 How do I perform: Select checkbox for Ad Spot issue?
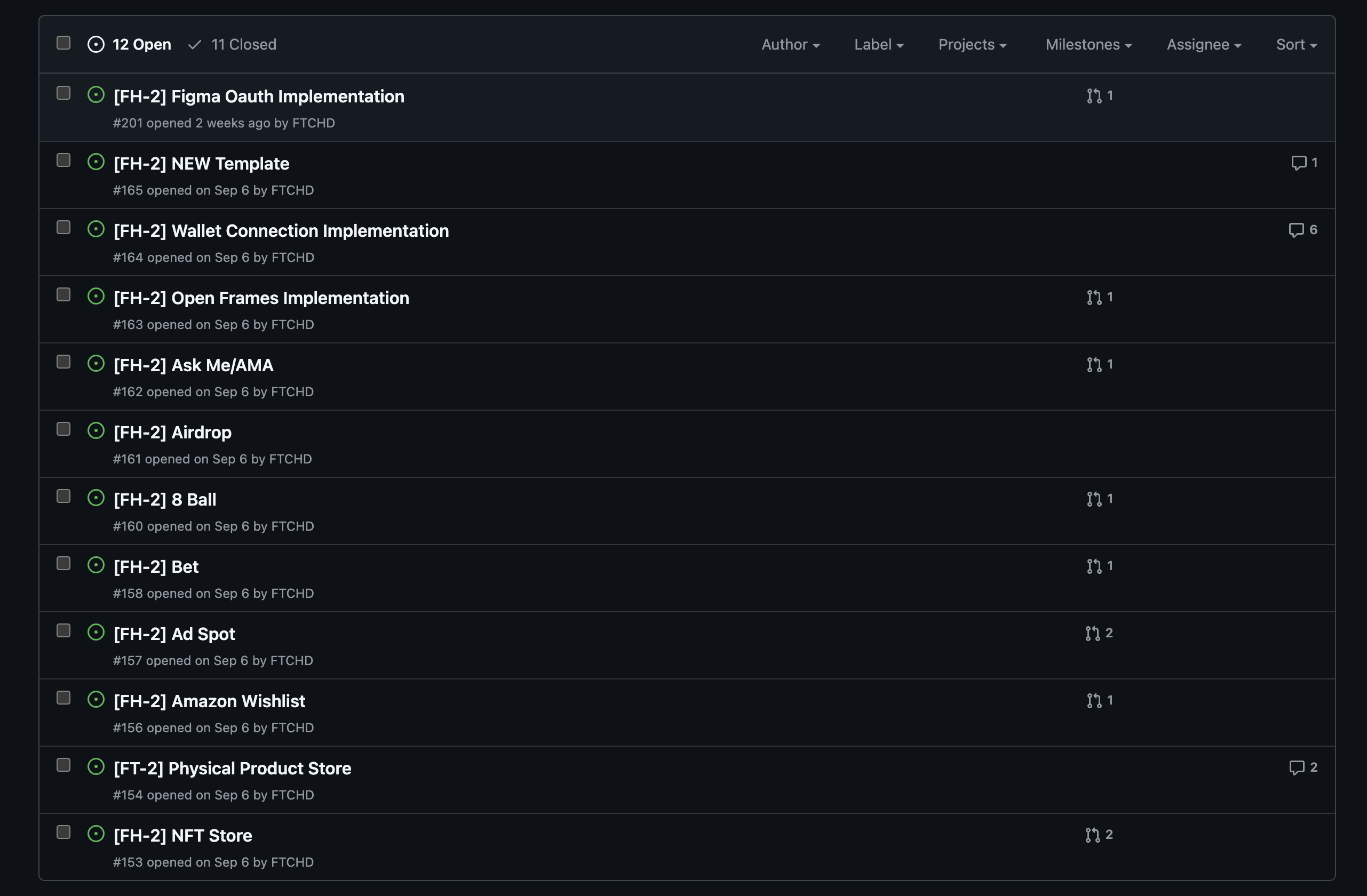click(x=63, y=630)
